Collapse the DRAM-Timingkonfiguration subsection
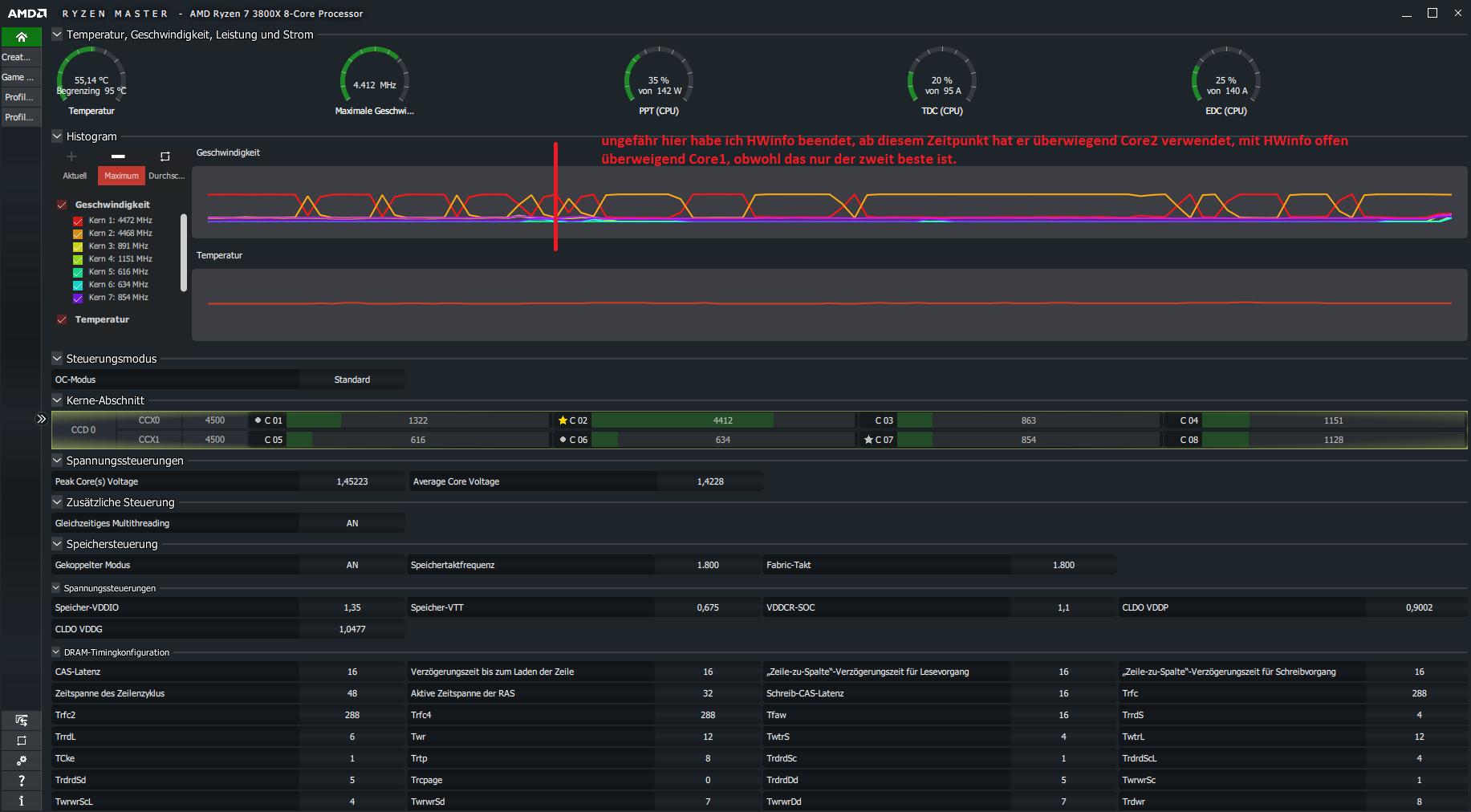The width and height of the screenshot is (1471, 812). click(56, 652)
